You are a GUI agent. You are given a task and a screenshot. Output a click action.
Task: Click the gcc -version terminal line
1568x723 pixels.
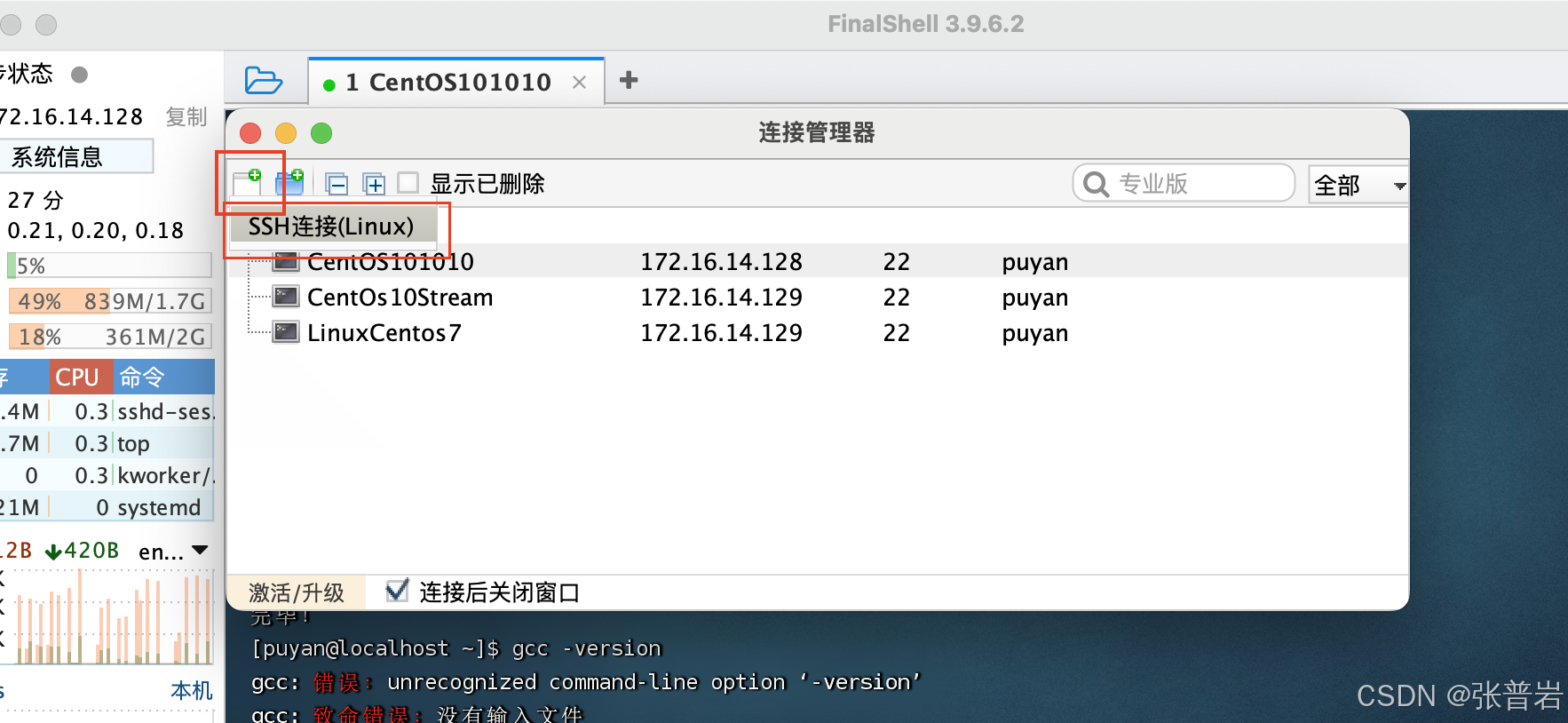coord(456,648)
